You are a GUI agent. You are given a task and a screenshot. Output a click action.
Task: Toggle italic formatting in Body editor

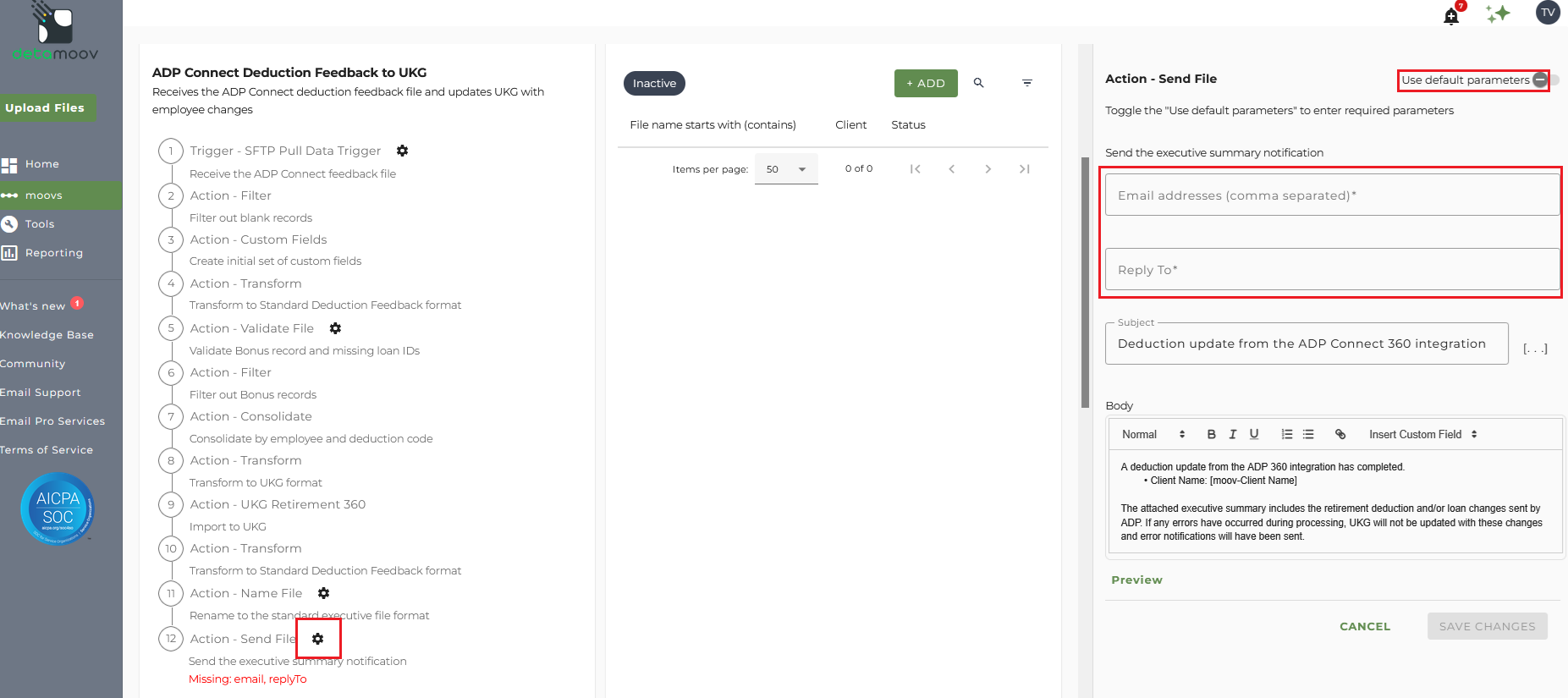pyautogui.click(x=1233, y=434)
